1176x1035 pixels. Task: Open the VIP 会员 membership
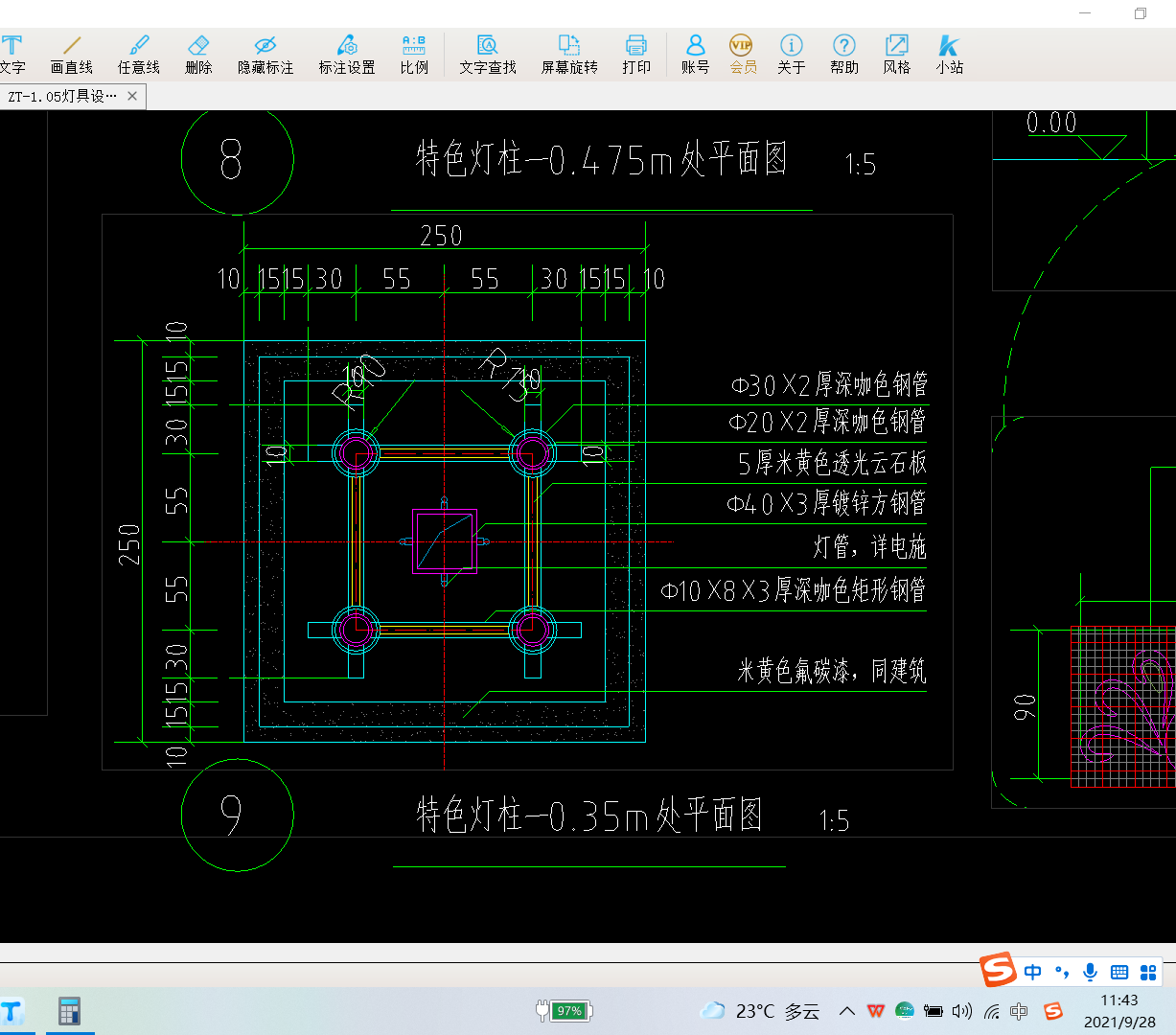[743, 55]
